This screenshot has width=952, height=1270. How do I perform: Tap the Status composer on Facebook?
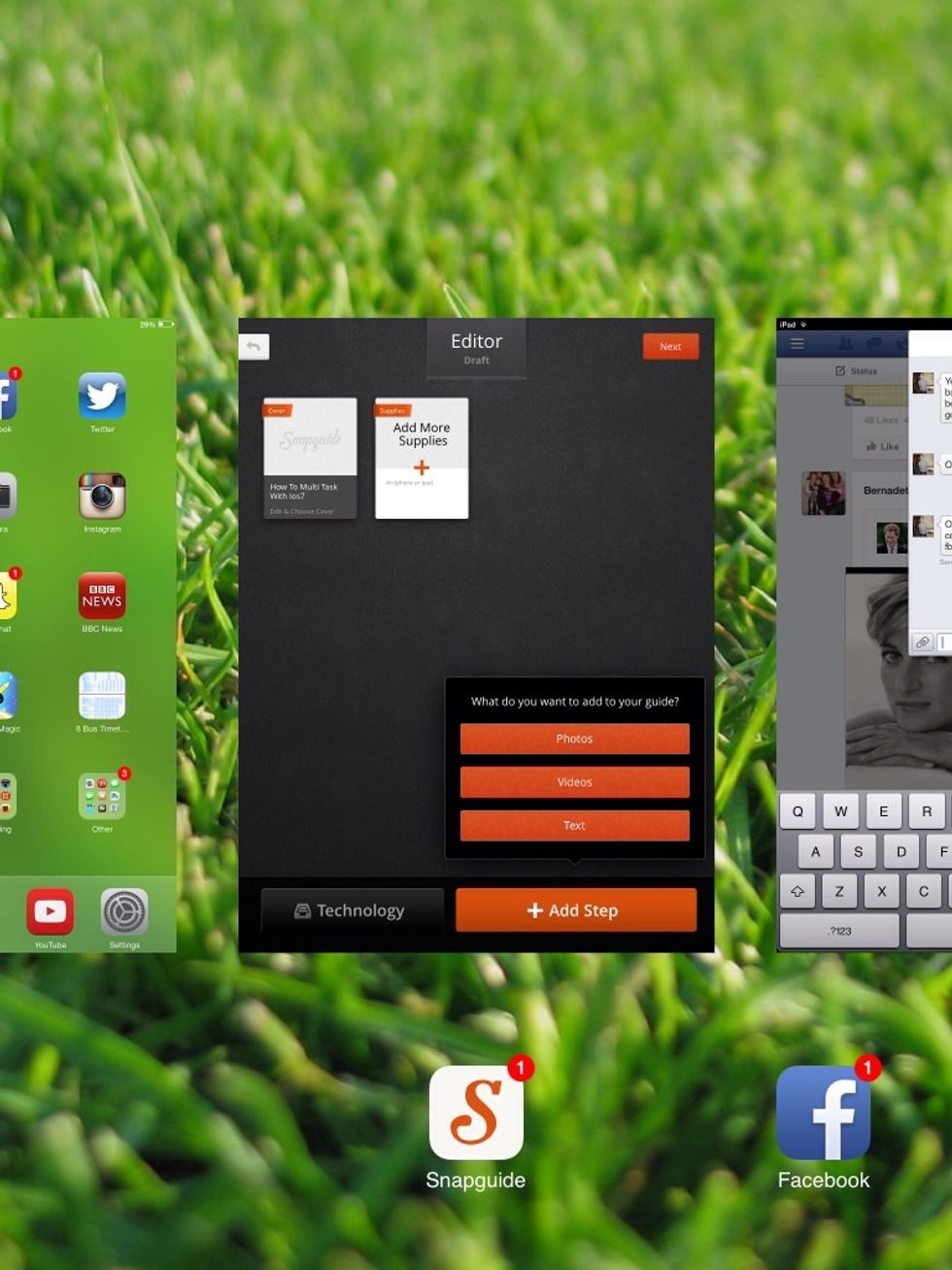coord(856,370)
